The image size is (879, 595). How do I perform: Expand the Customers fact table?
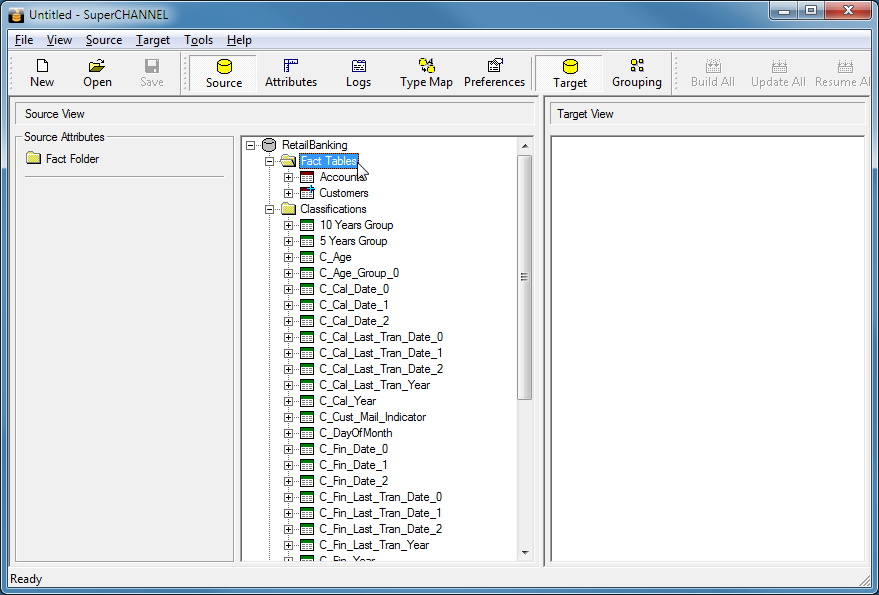pos(289,193)
